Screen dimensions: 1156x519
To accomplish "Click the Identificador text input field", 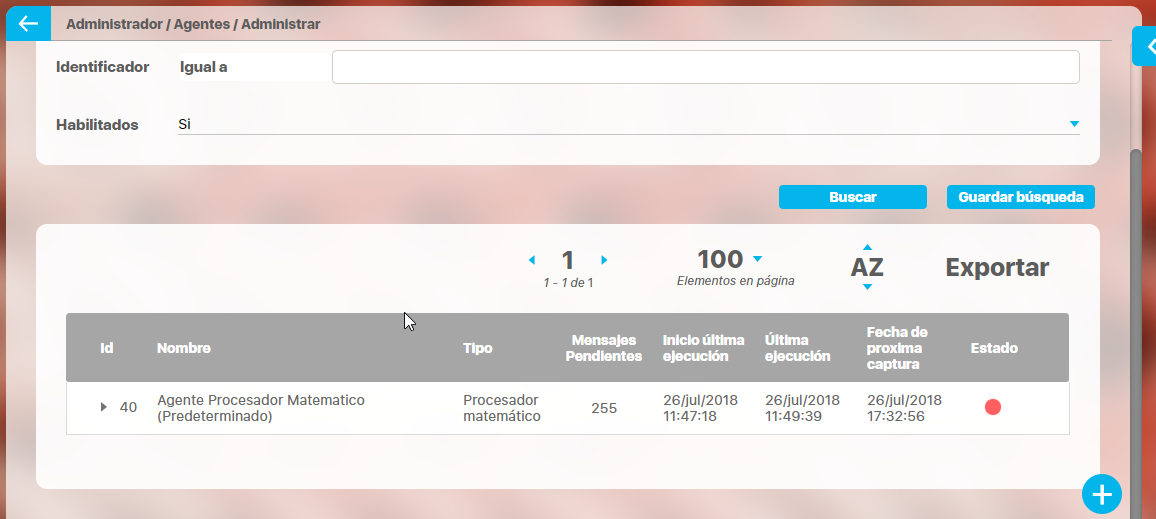I will click(x=705, y=67).
